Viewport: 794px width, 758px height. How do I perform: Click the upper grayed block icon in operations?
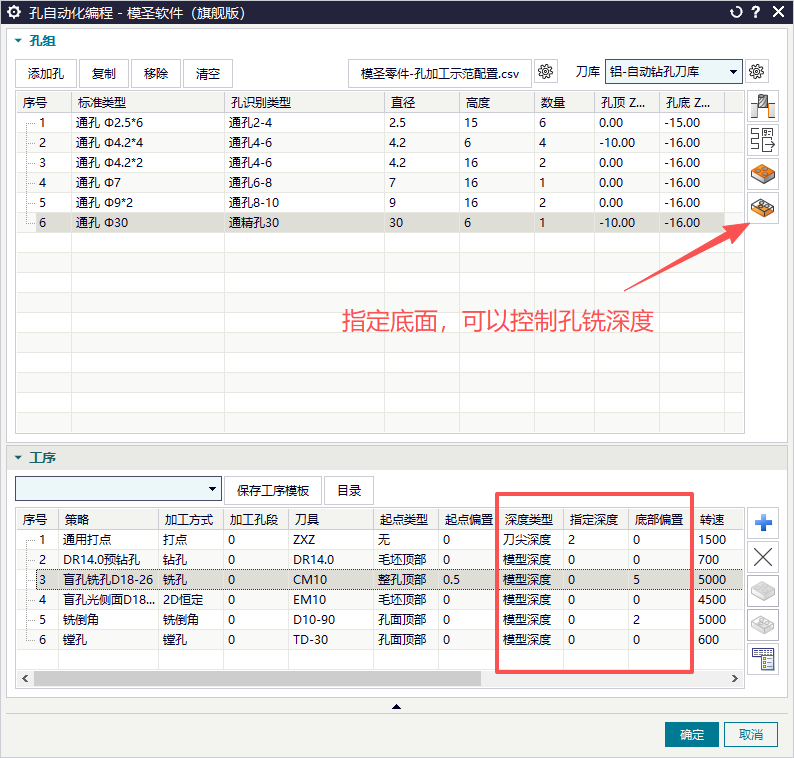point(763,590)
